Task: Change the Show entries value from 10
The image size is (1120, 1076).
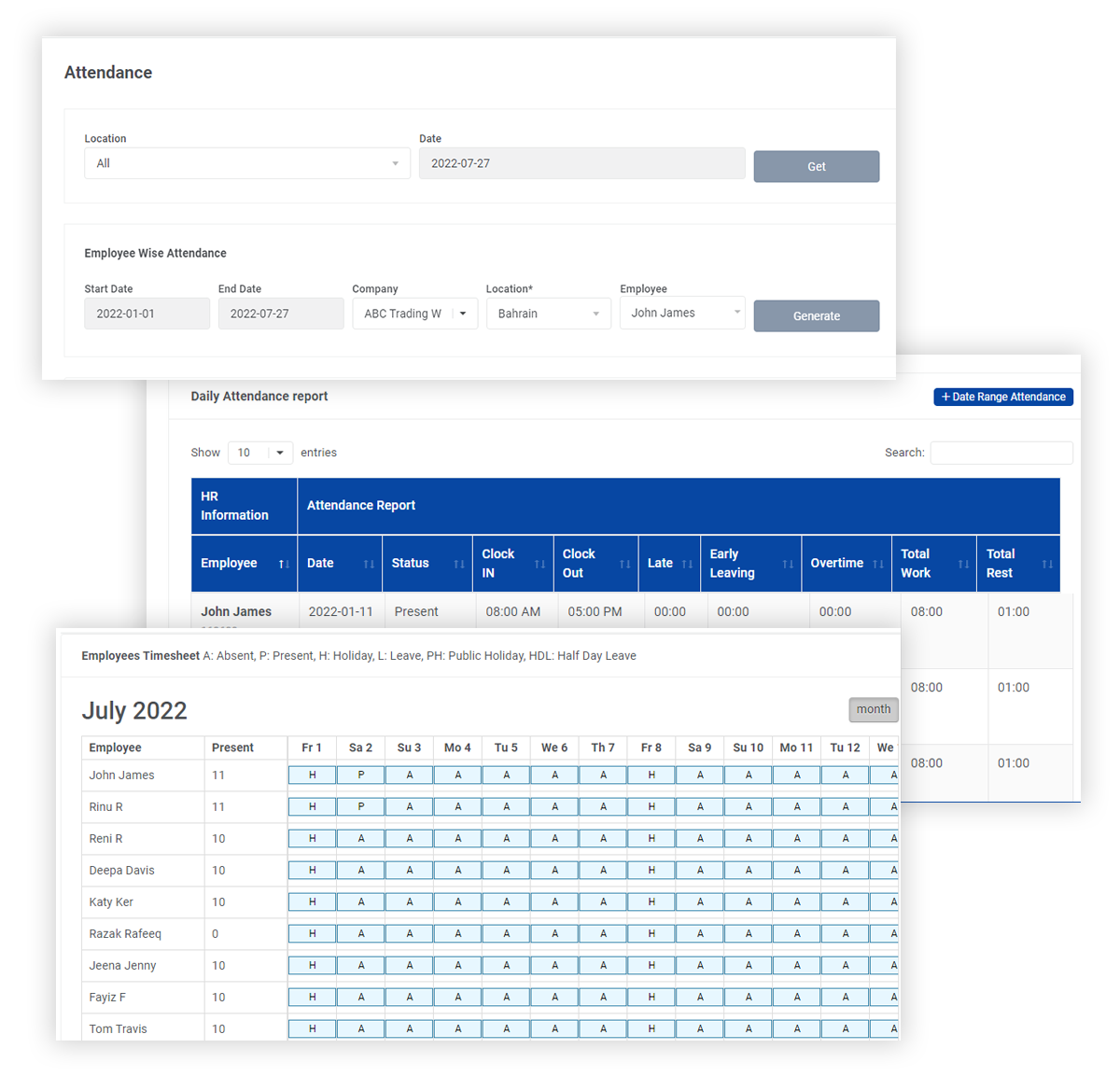Action: click(259, 452)
